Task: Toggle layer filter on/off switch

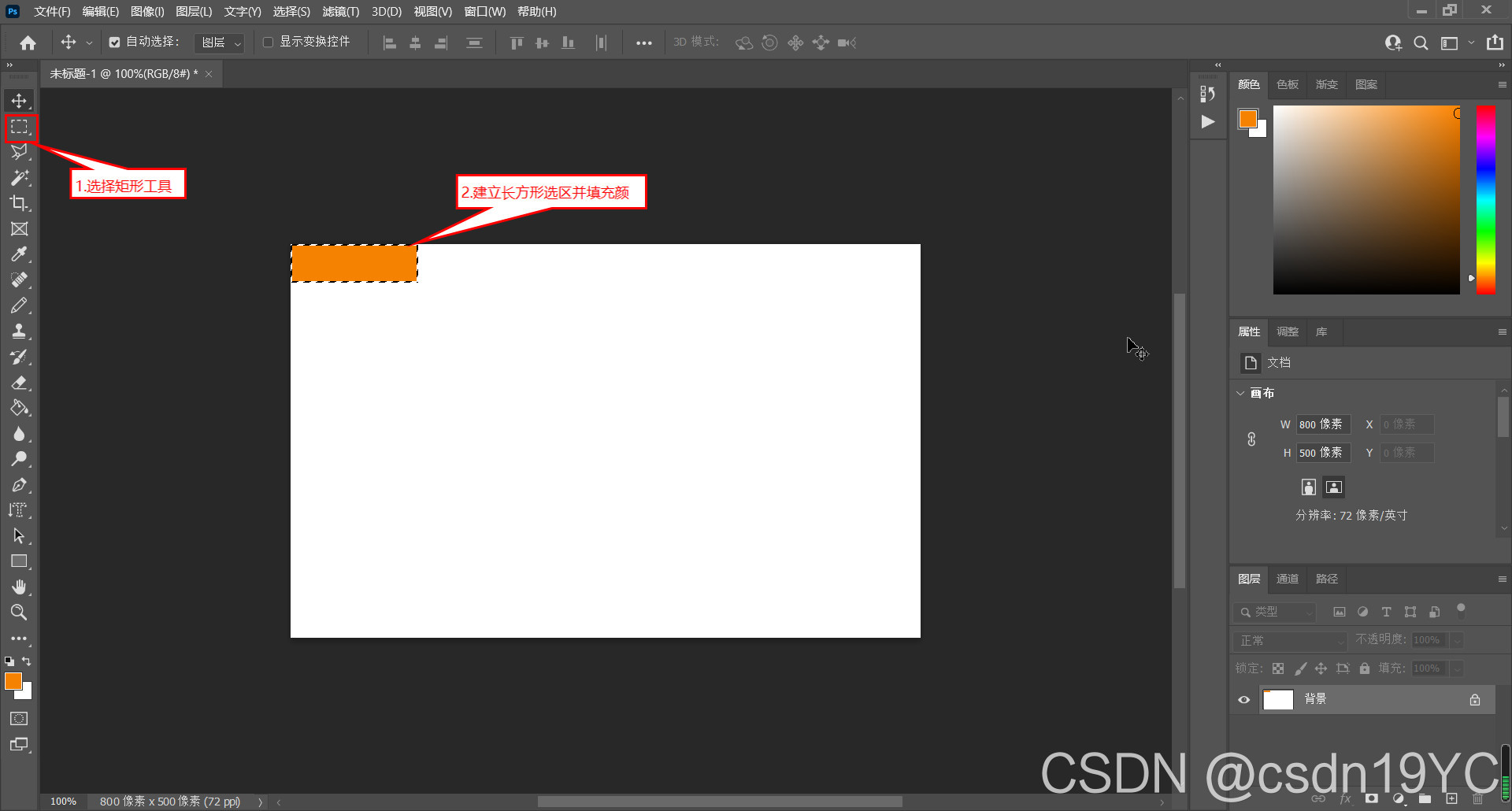Action: click(1461, 610)
